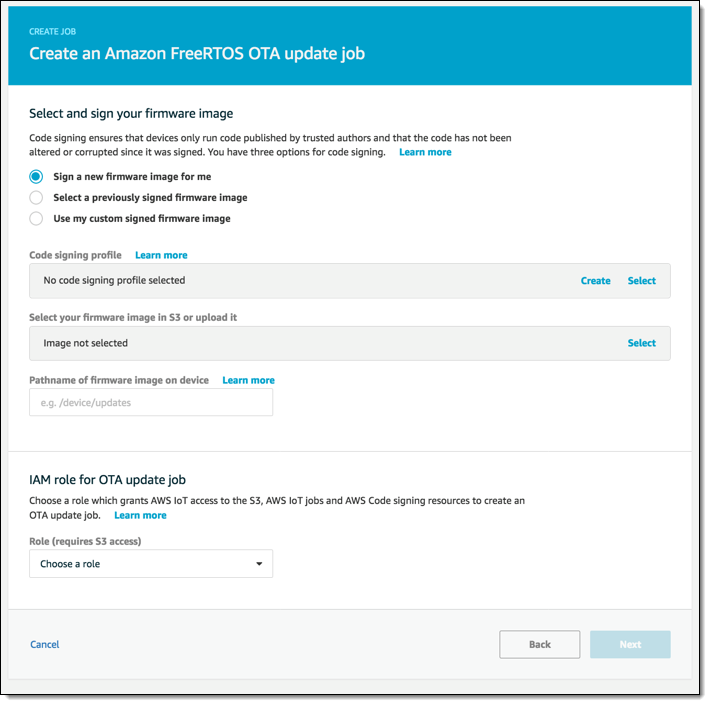
Task: Pick "Use my custom signed firmware image"
Action: pyautogui.click(x=37, y=218)
